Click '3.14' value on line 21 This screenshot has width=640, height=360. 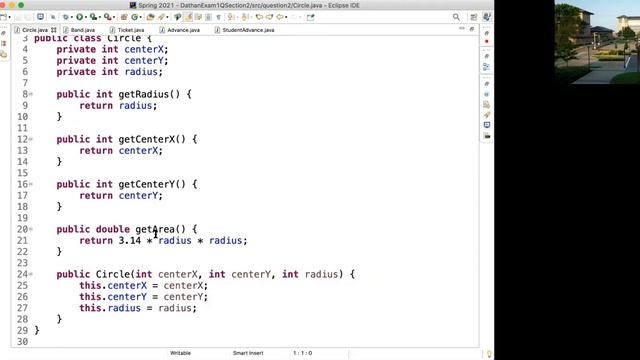[x=130, y=240]
